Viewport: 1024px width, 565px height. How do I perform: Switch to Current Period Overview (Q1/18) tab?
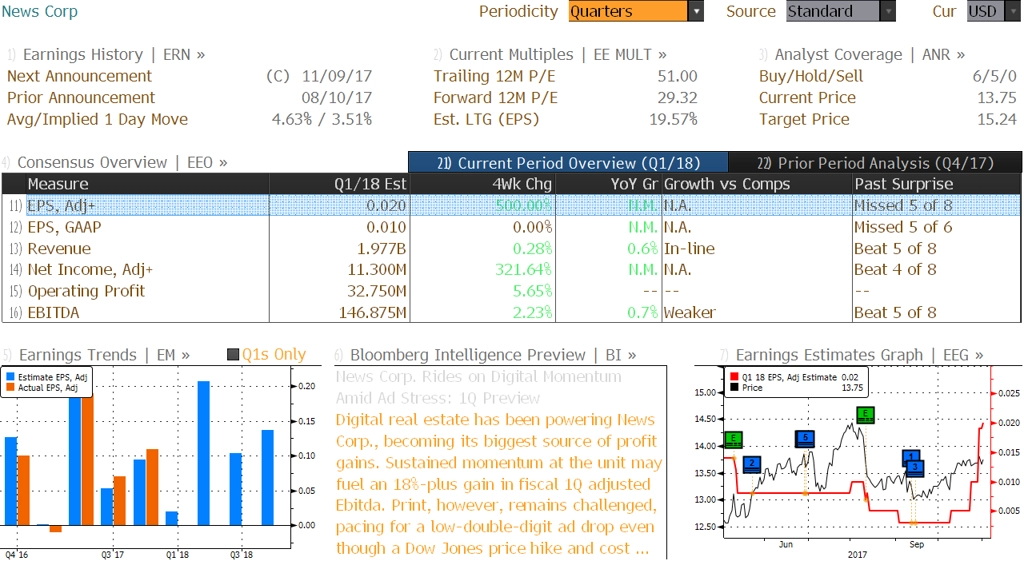pyautogui.click(x=568, y=163)
